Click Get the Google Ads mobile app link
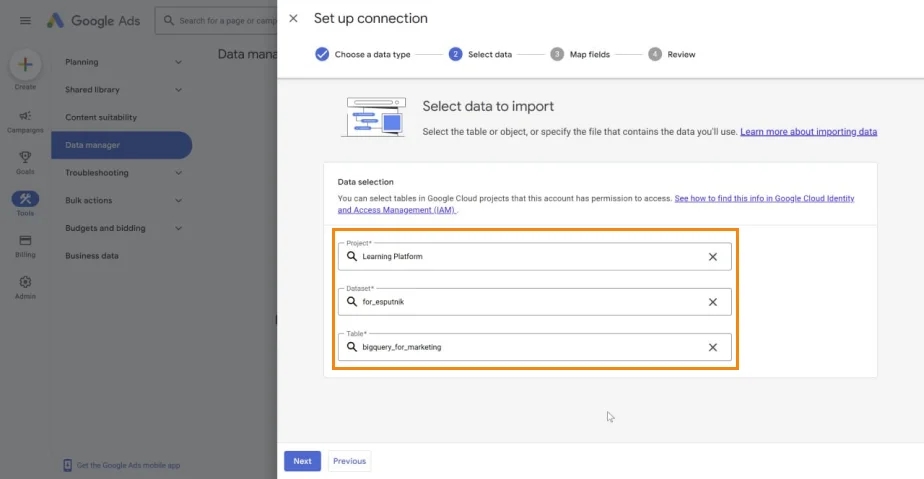Screen dimensions: 924x479 [128, 465]
